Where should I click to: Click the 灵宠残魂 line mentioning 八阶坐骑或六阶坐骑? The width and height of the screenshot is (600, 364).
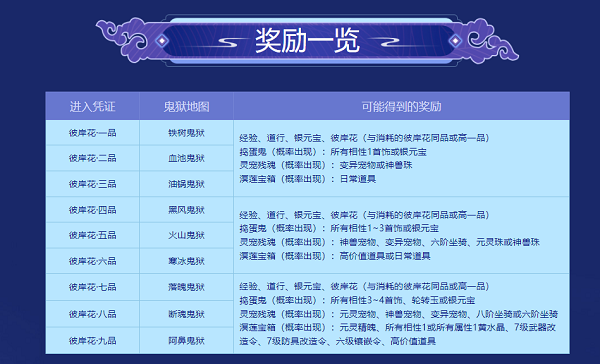[x=399, y=314]
